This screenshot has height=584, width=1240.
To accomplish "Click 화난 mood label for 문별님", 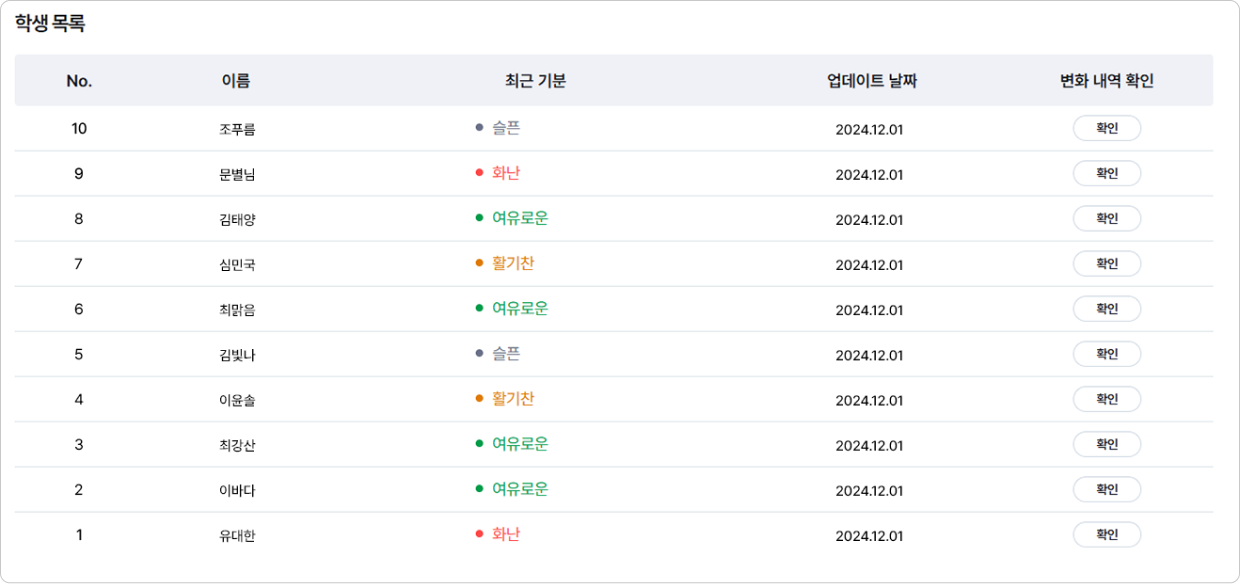I will [505, 173].
